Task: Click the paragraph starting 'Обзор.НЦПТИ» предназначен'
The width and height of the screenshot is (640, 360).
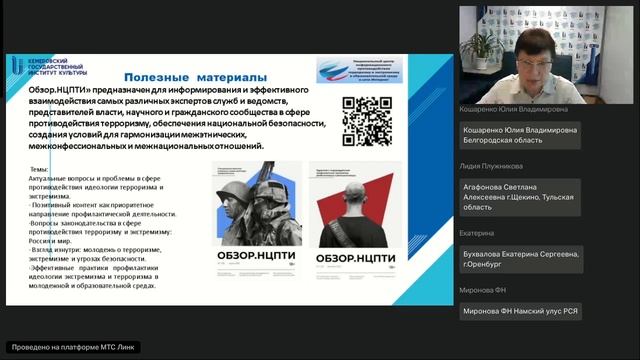Action: [x=177, y=118]
